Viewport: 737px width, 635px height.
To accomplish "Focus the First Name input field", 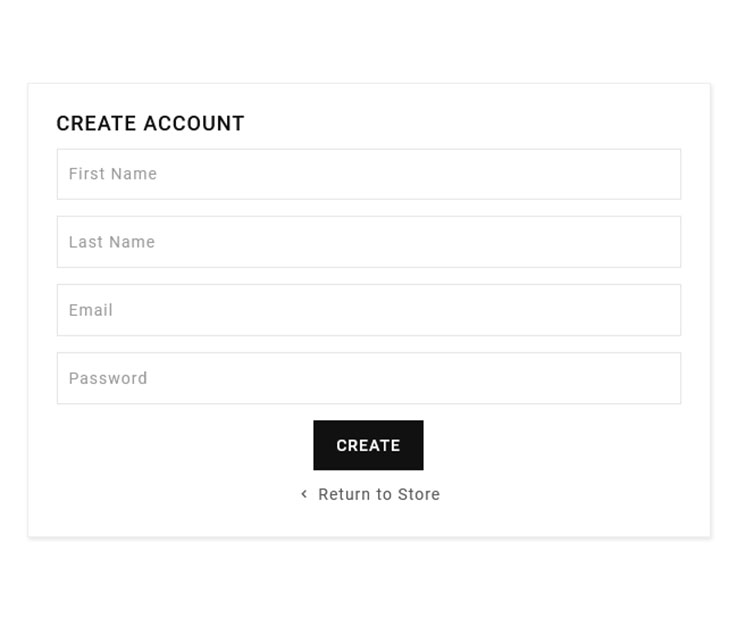I will 368,174.
